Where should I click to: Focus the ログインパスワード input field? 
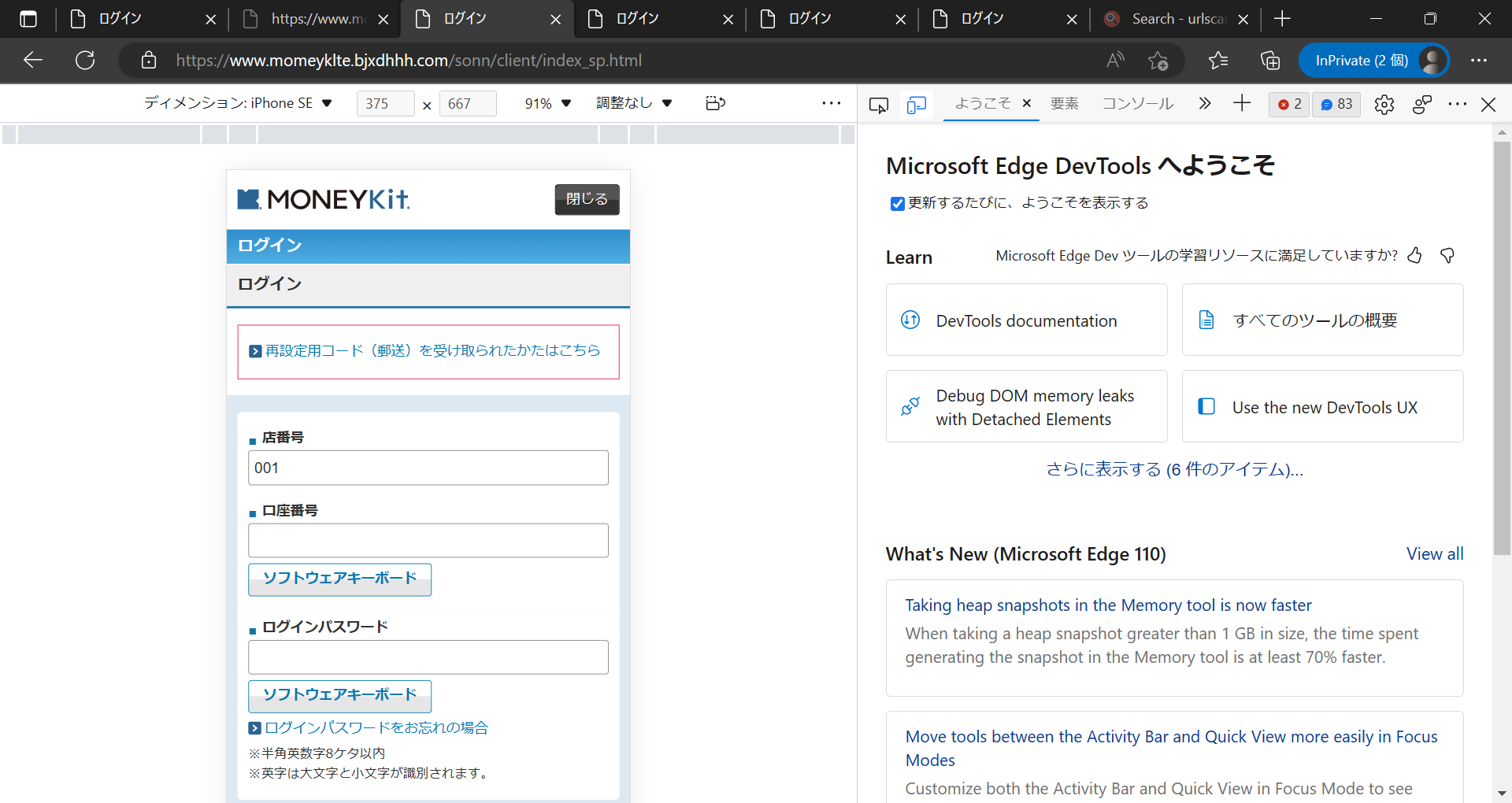coord(428,657)
